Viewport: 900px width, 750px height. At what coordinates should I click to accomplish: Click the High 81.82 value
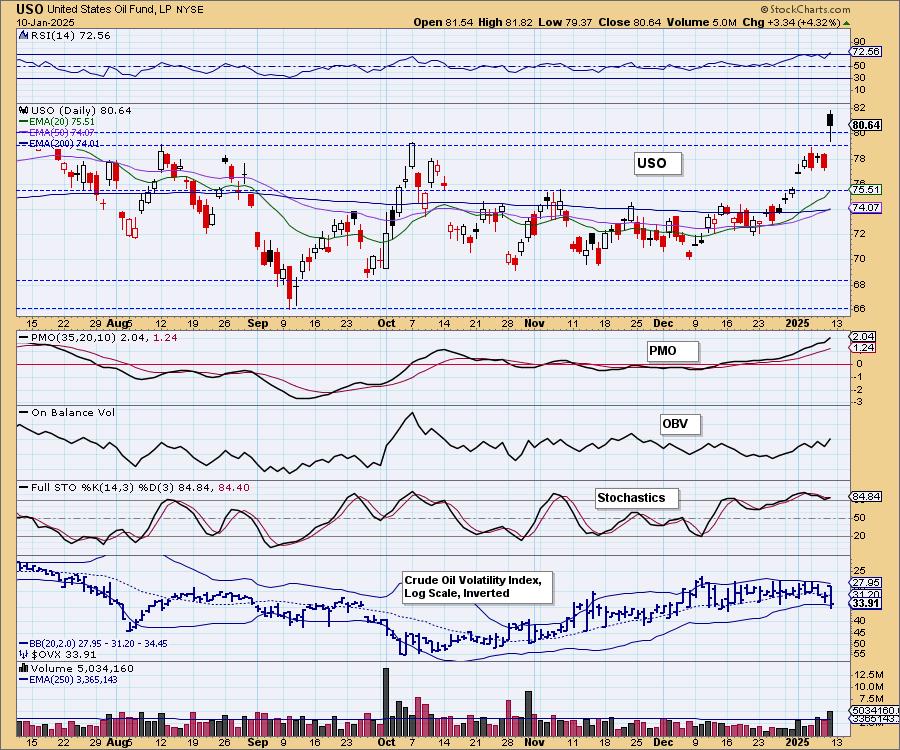[505, 22]
